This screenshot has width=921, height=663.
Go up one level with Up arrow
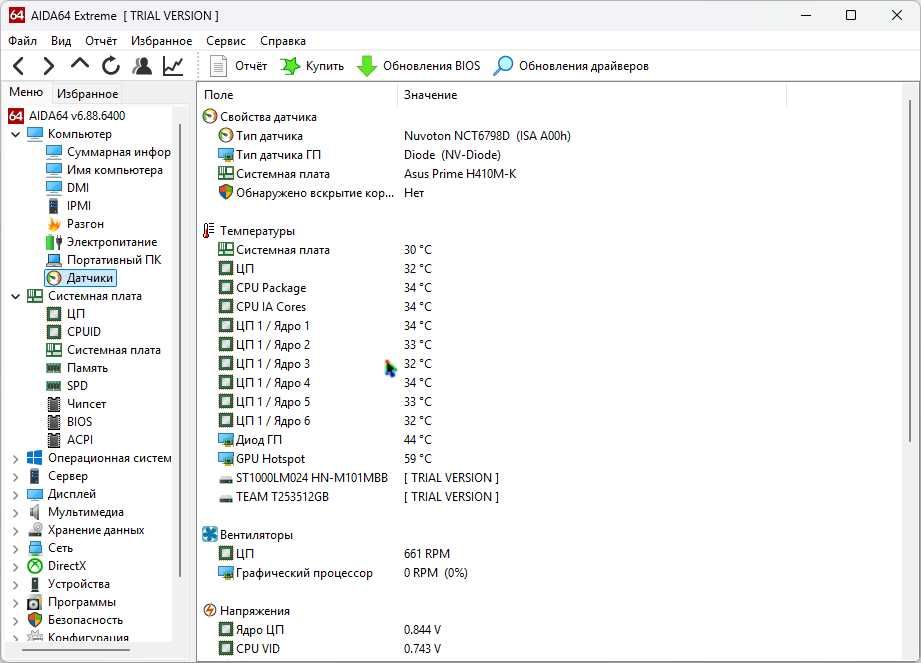click(80, 65)
